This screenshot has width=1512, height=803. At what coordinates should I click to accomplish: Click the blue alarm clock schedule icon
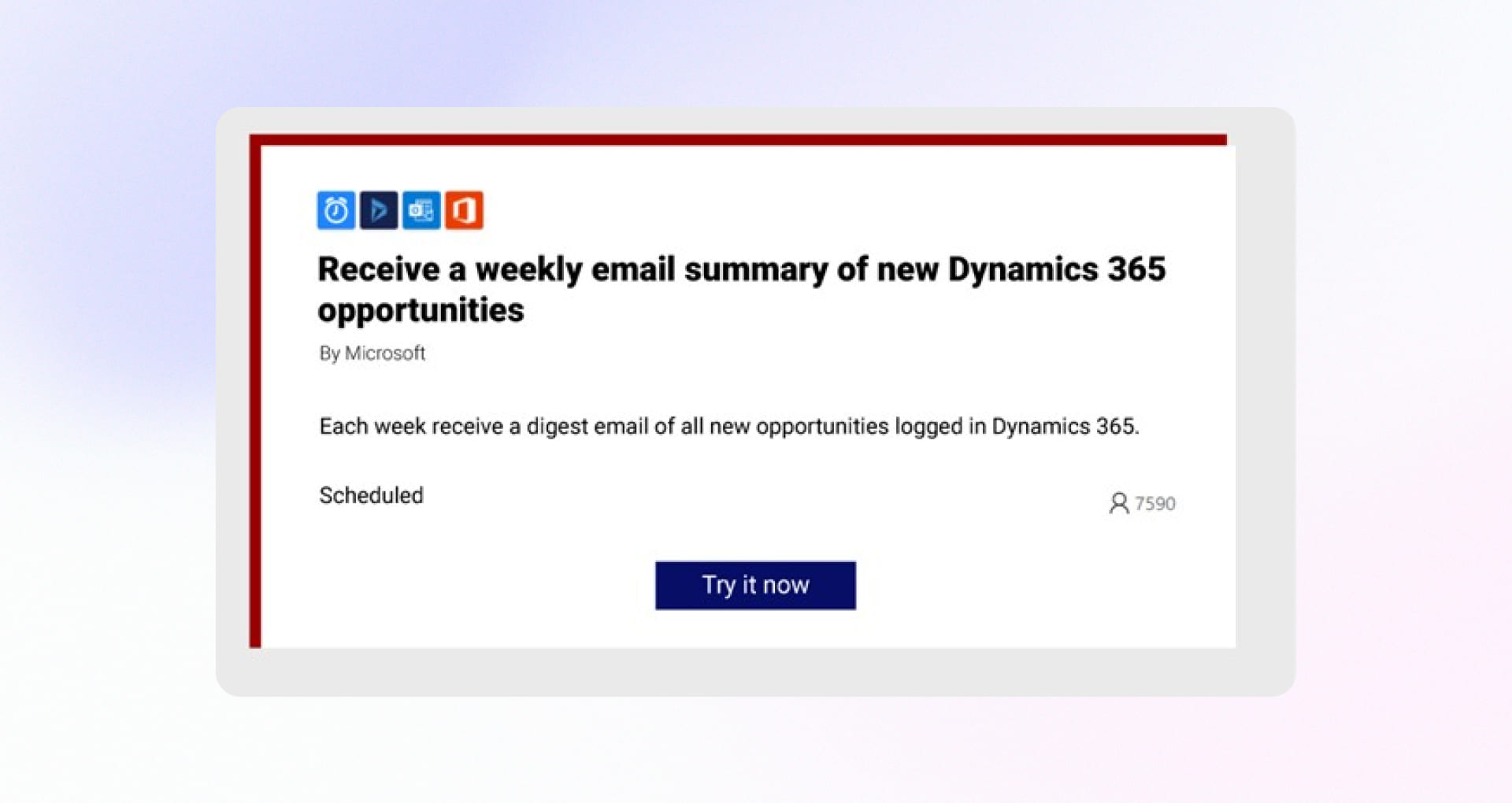(336, 210)
